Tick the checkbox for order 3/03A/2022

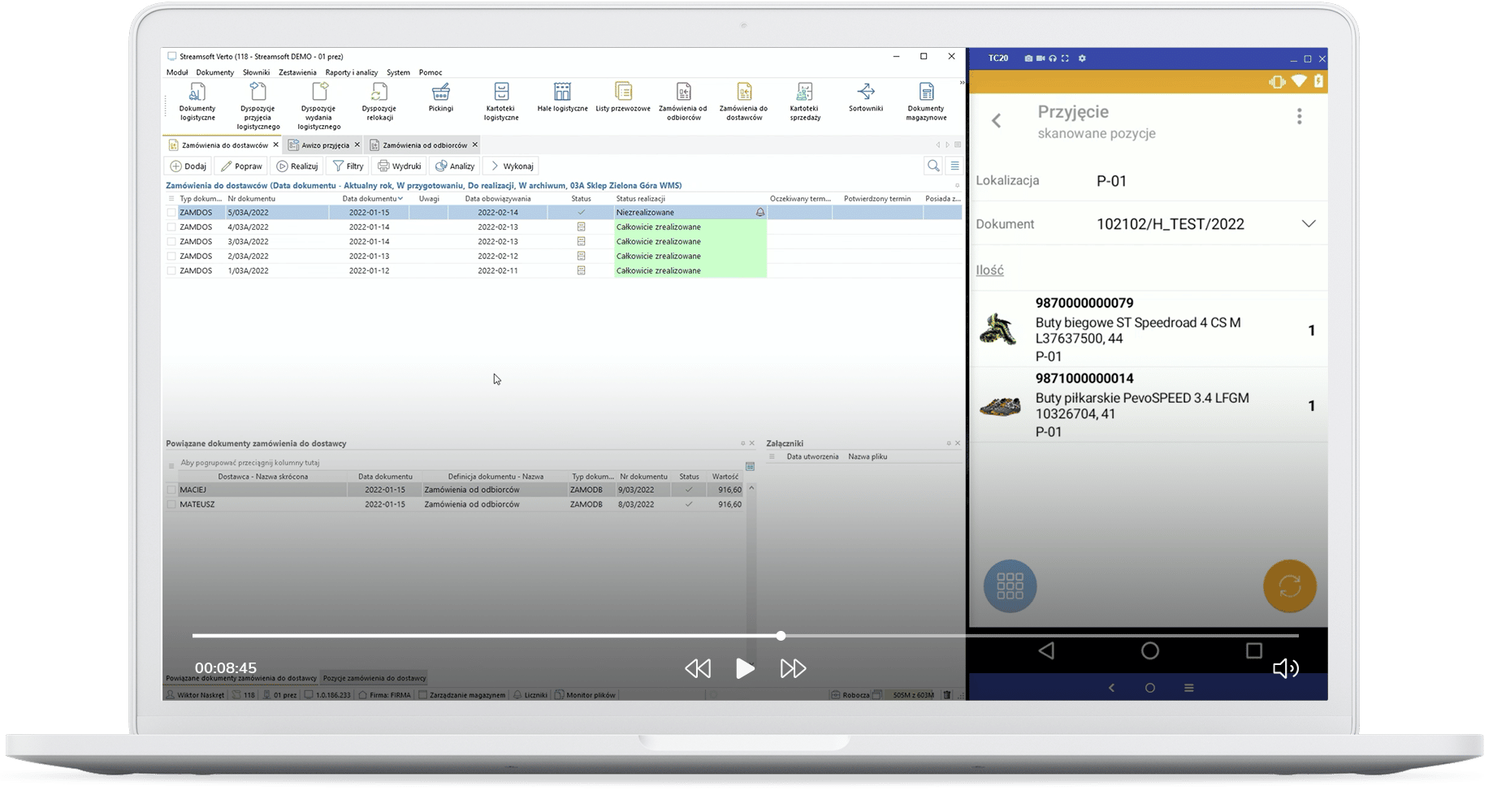[171, 242]
